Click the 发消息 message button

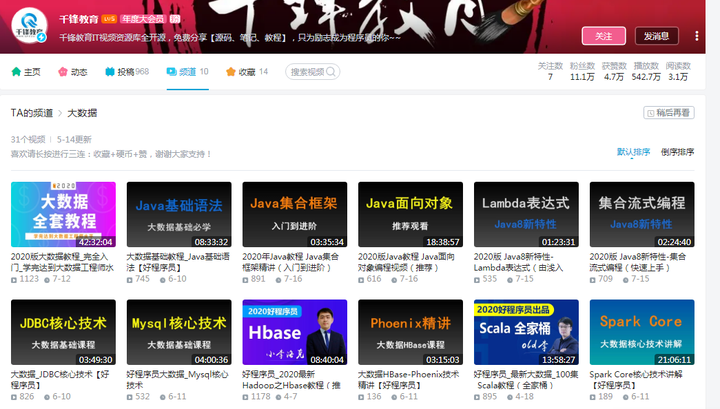[657, 36]
